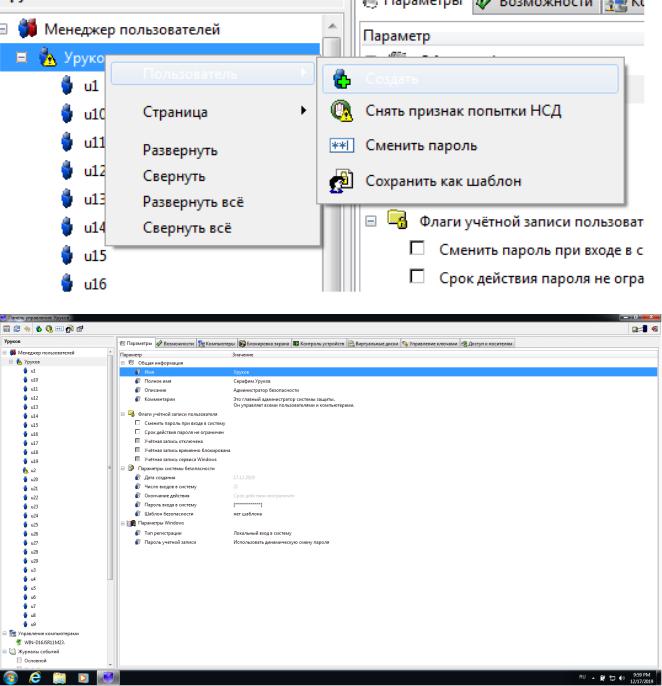The width and height of the screenshot is (662, 686).
Task: Select user u10 icon in enlarged tree
Action: pos(66,113)
